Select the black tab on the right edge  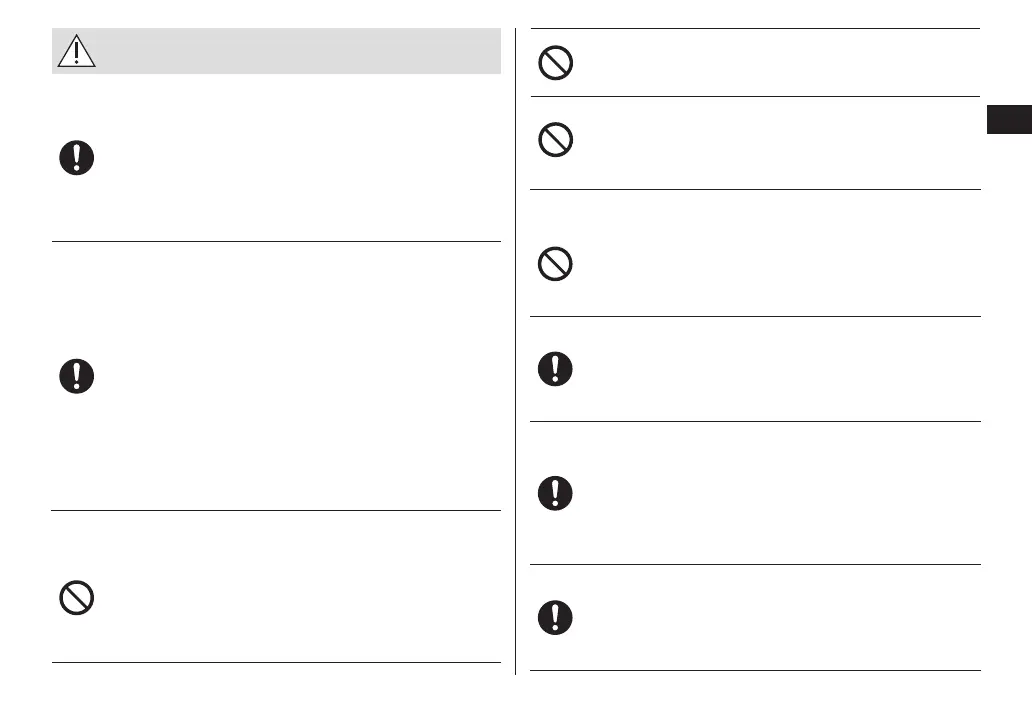pos(1009,119)
